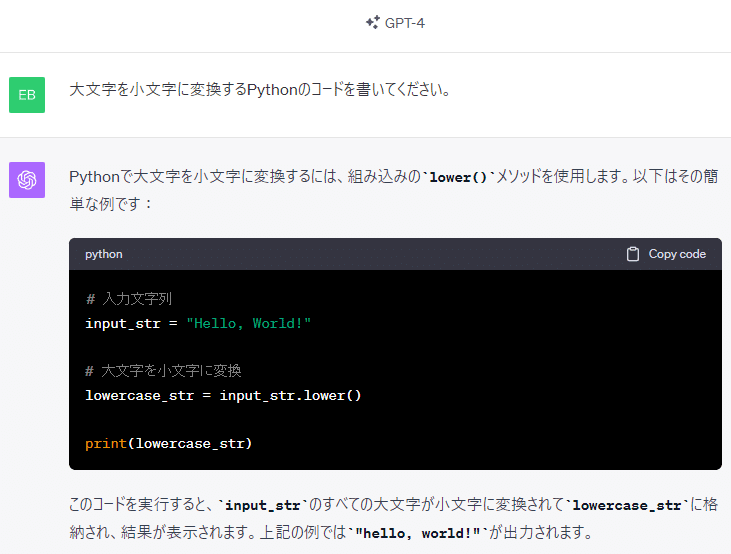Click the 大文字を小文字に変換 code comment
Screen dimensions: 731x554
[x=164, y=371]
